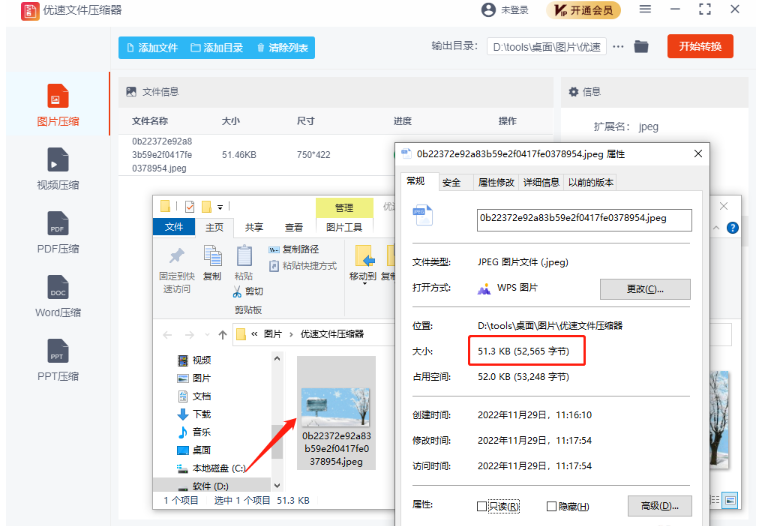Click 文件名称 column header
Viewport: 764px width, 526px height.
(x=150, y=121)
